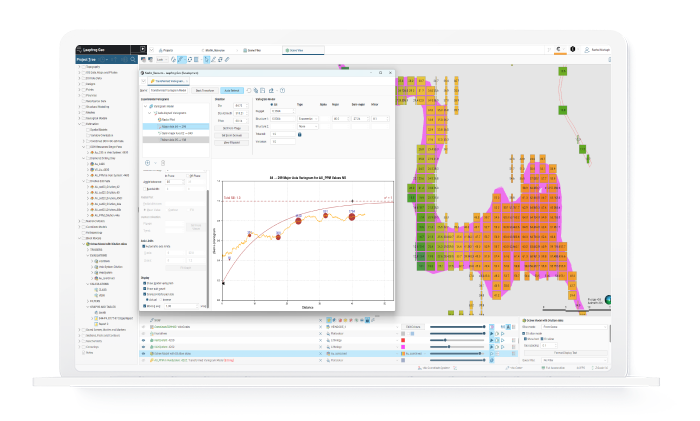Toggle visibility eye of the red-swatch scene list row
This screenshot has height=421, width=700.
click(x=143, y=340)
